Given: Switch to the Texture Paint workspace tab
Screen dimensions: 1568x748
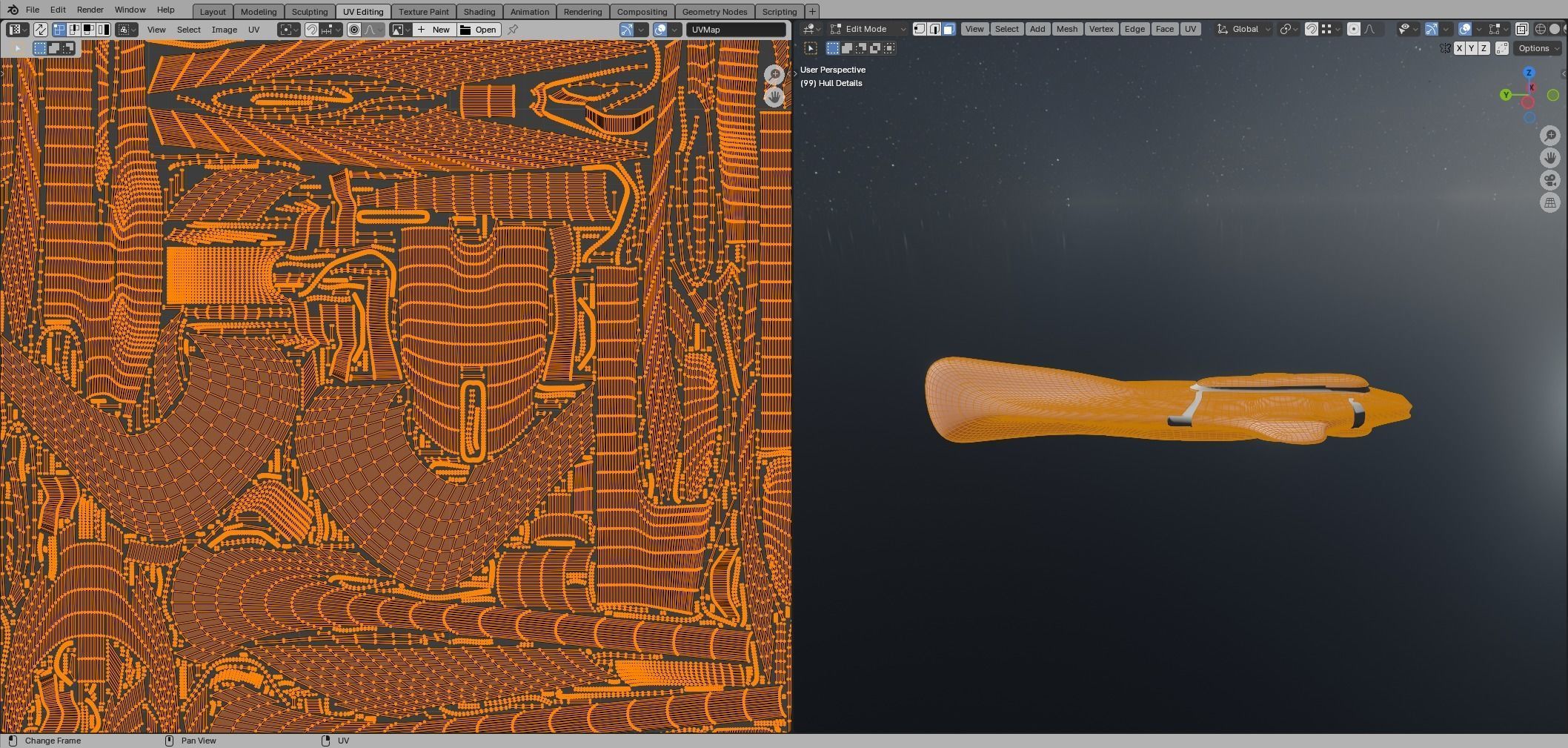Looking at the screenshot, I should click(x=424, y=12).
